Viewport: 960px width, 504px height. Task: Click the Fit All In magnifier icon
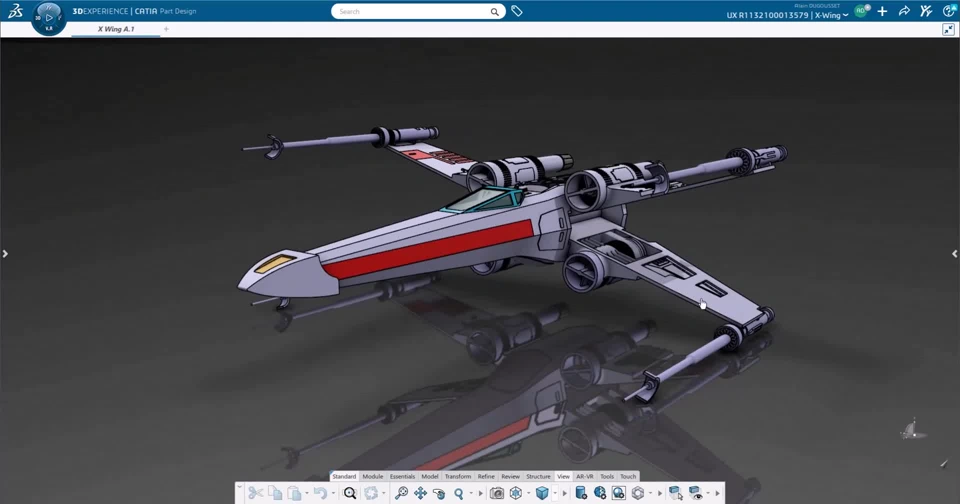click(x=350, y=493)
